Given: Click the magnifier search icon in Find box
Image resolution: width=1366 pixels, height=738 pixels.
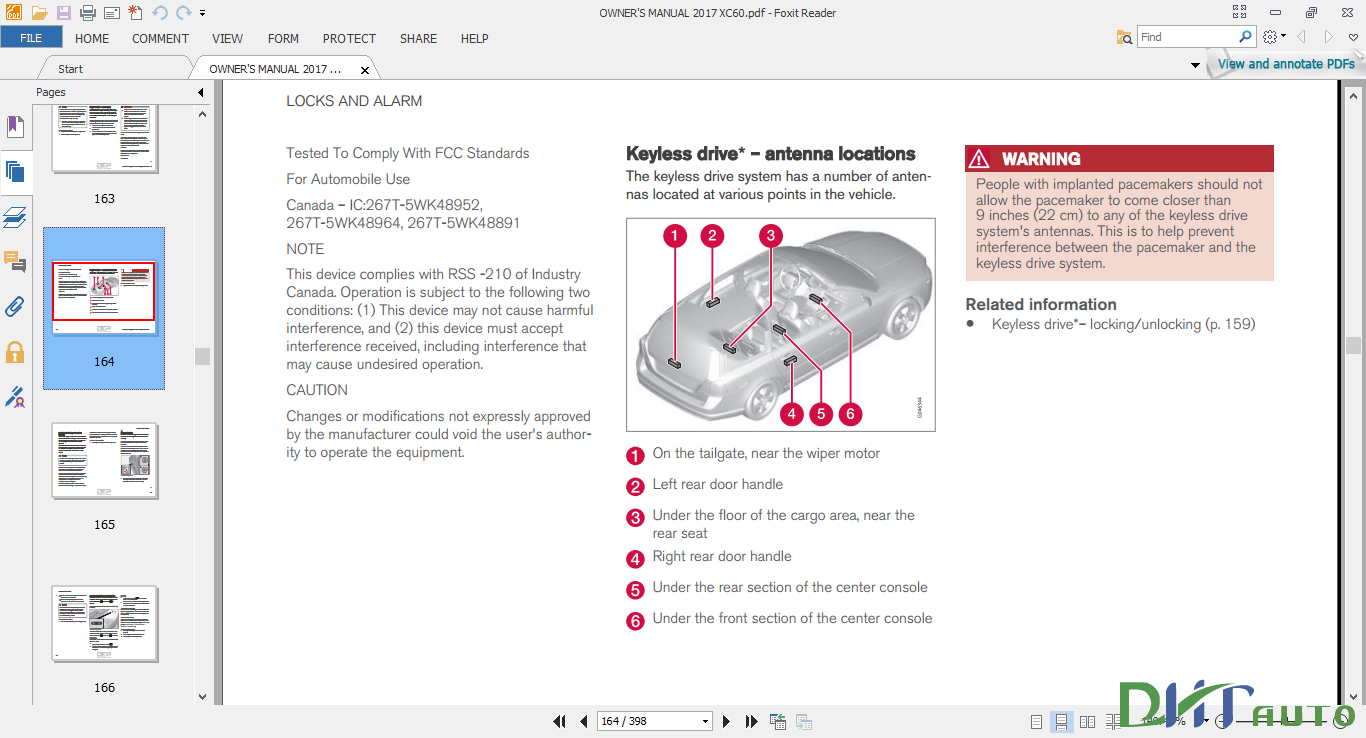Looking at the screenshot, I should point(1245,37).
